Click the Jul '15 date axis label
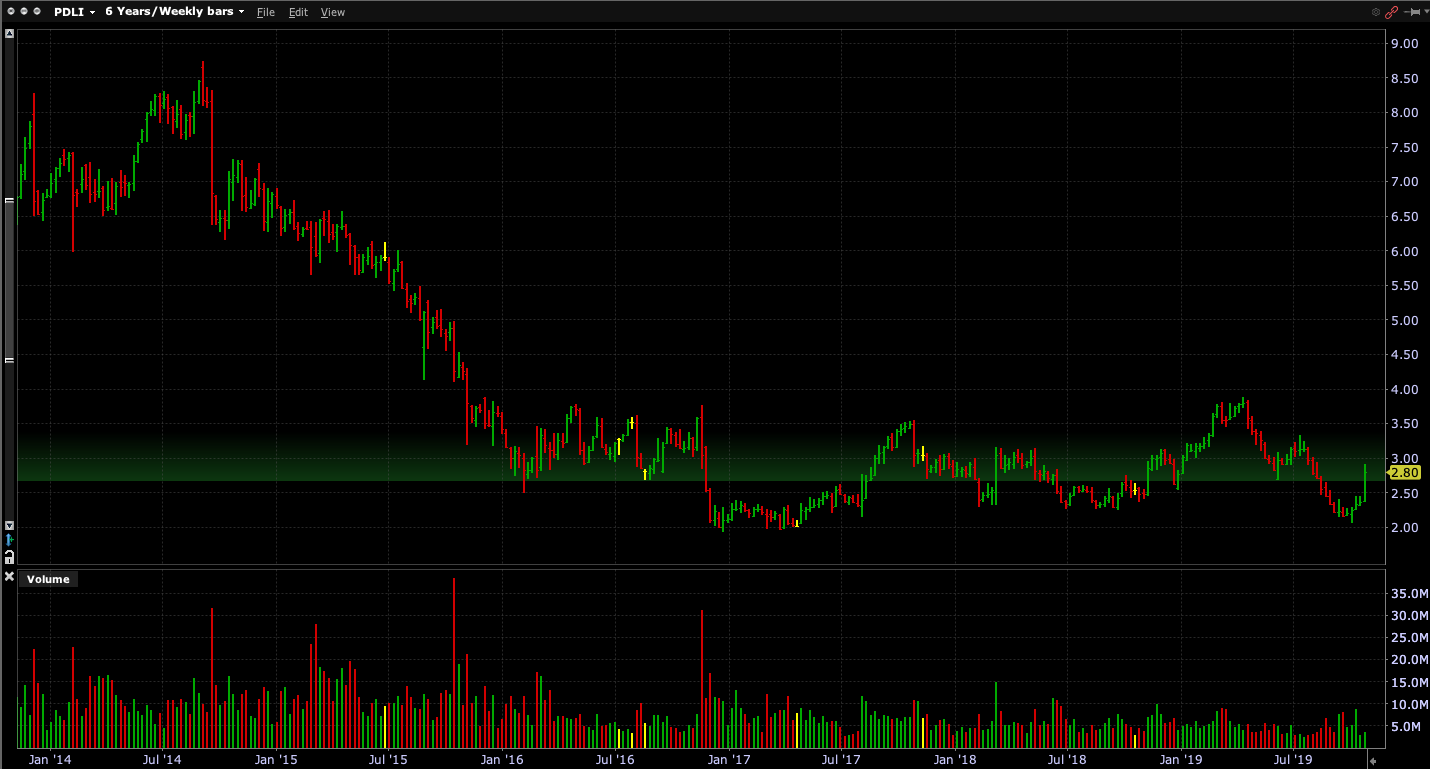1430x769 pixels. click(388, 759)
